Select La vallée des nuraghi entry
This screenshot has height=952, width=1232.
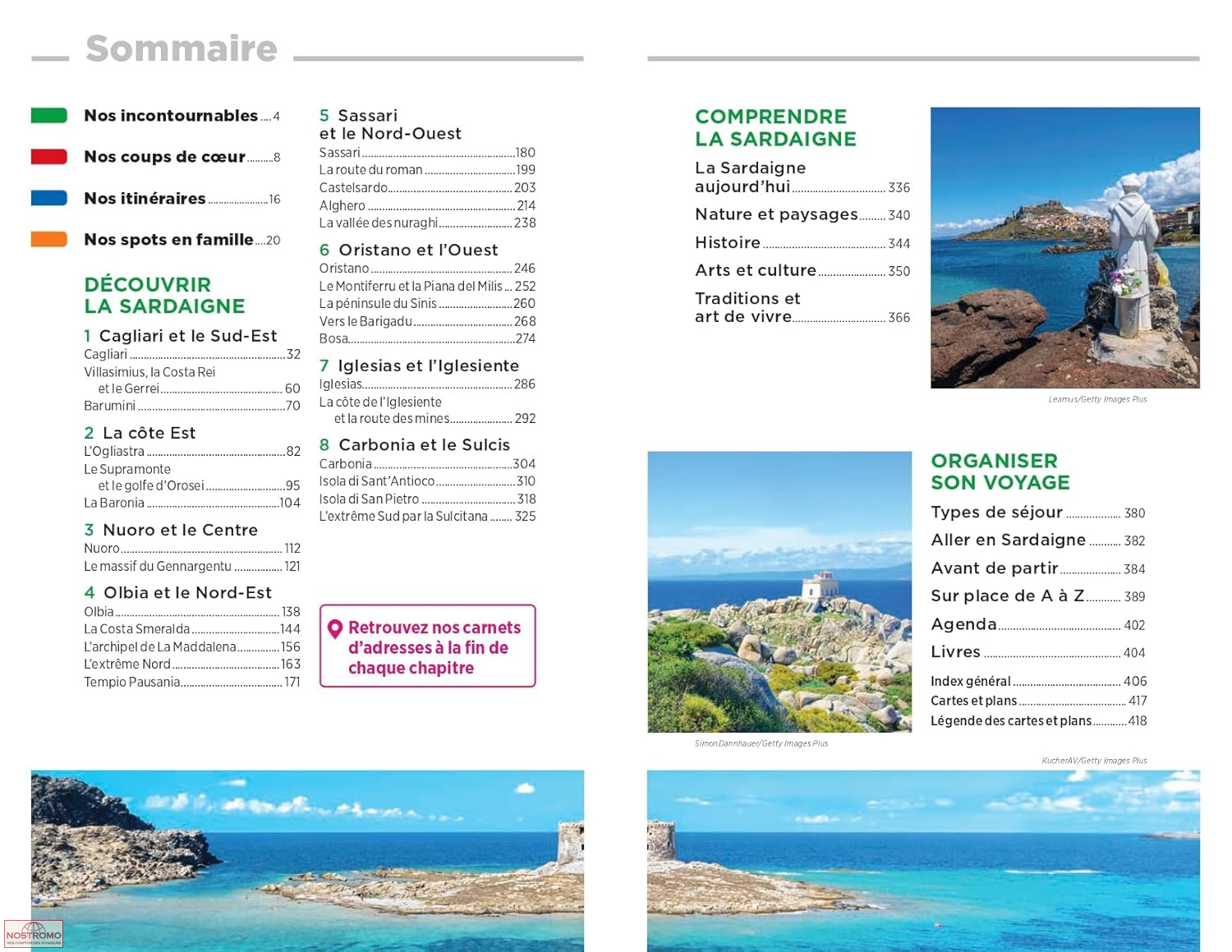coord(427,223)
